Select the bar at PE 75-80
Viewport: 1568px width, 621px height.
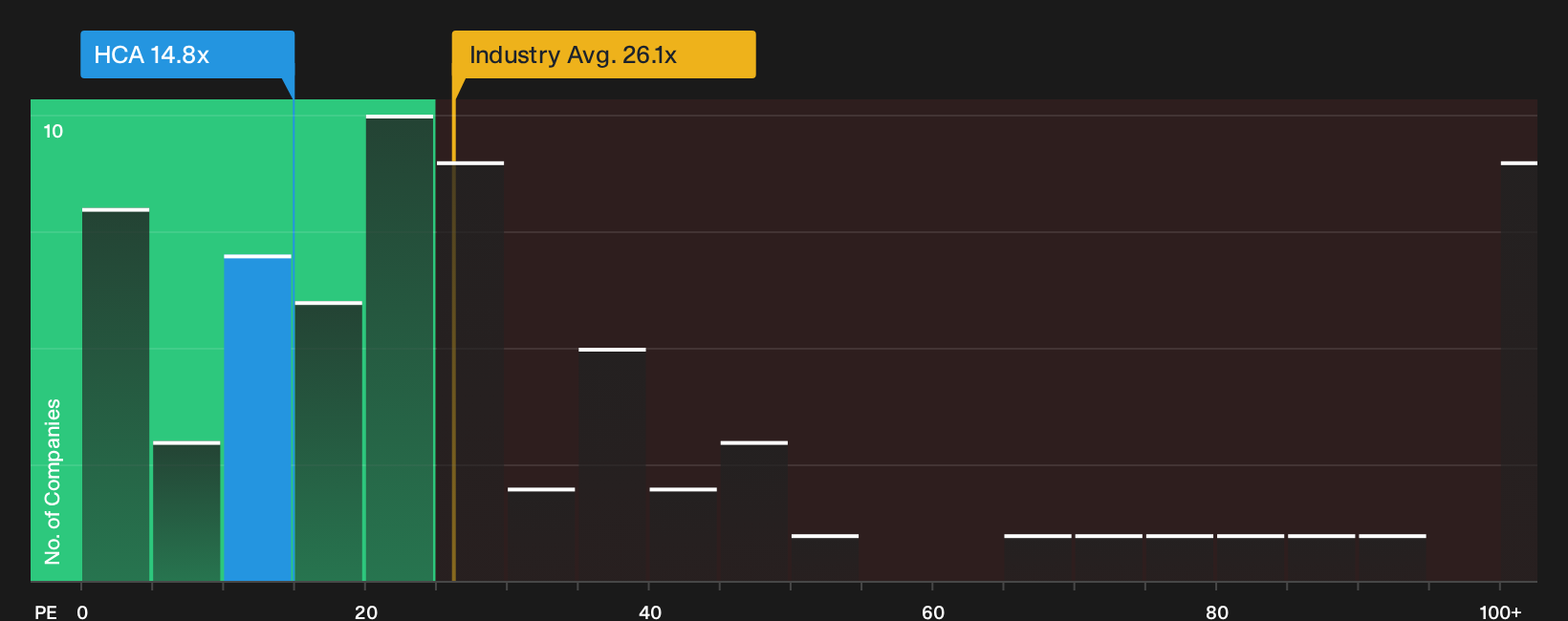point(1179,558)
